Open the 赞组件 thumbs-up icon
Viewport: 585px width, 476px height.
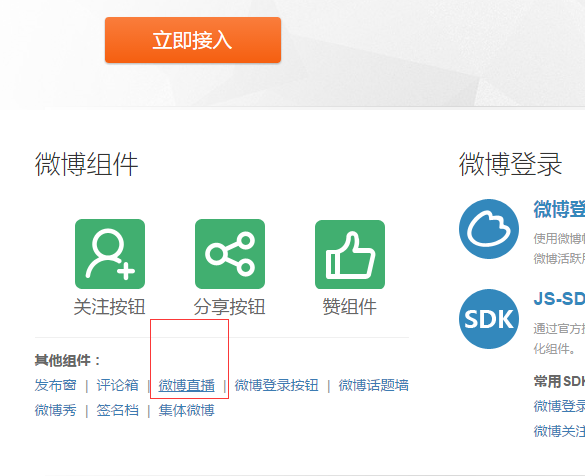(x=350, y=254)
